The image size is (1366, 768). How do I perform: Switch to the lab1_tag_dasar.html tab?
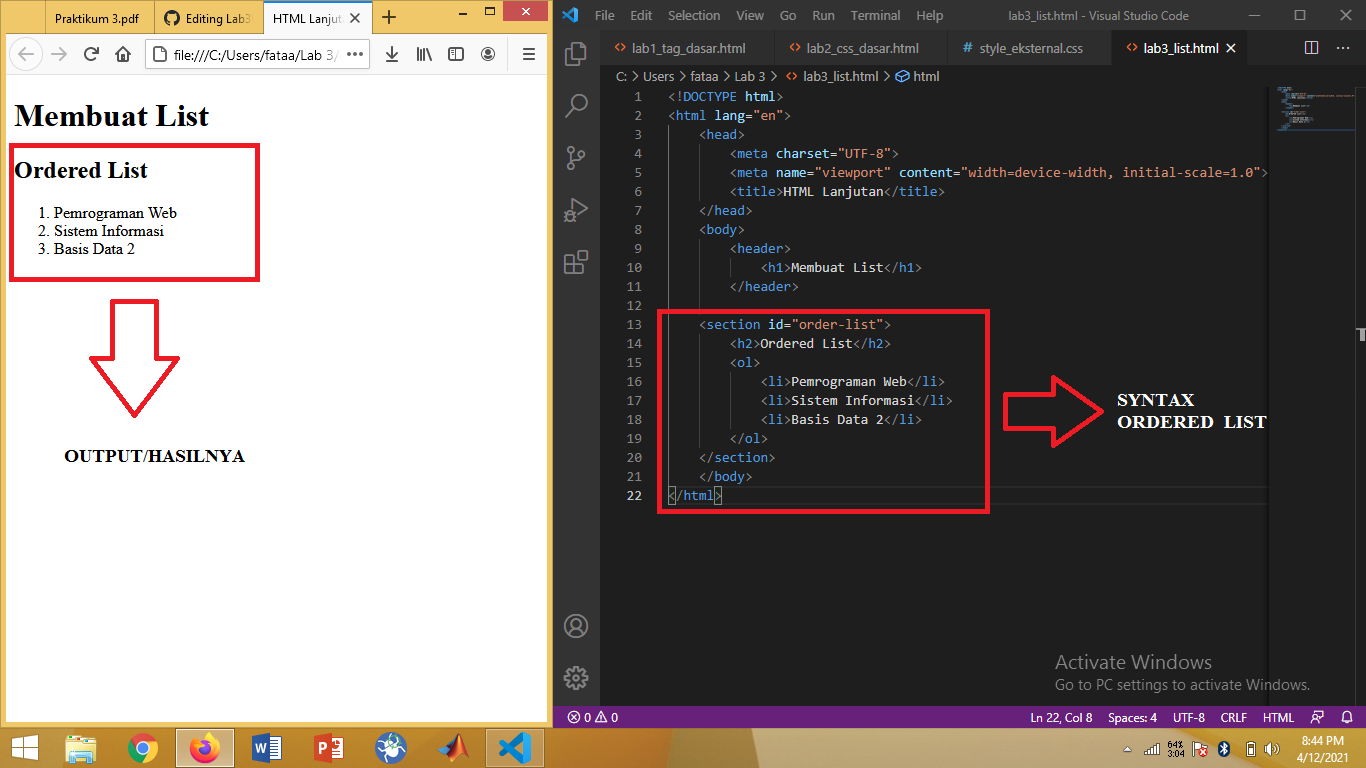click(688, 48)
